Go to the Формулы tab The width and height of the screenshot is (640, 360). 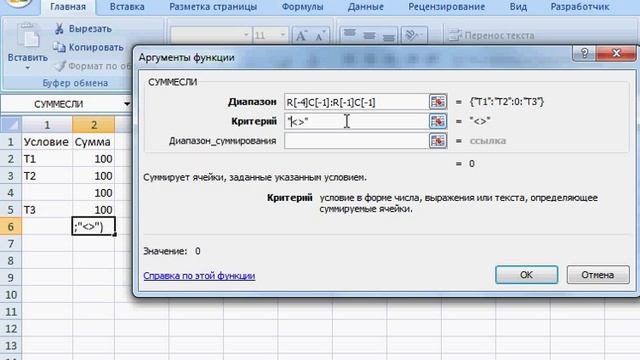tap(302, 7)
